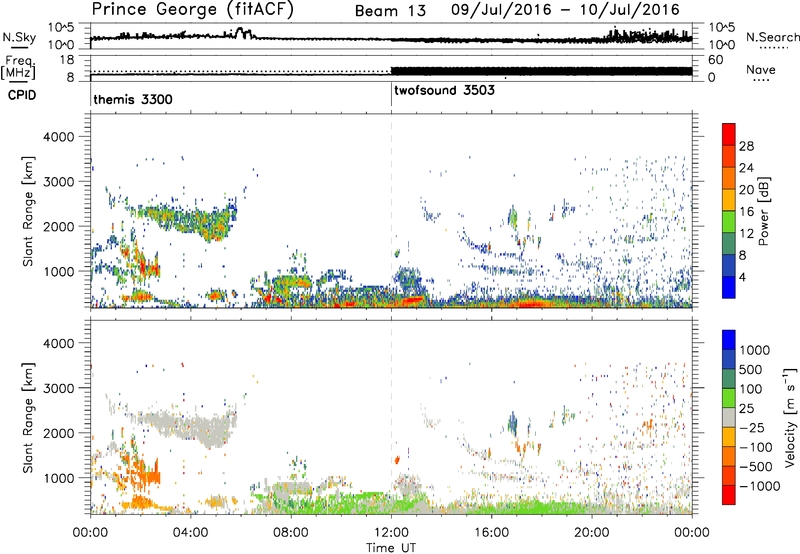Screen dimensions: 800x554
Task: Click the '-1000' tick on the velocity scale
Action: pyautogui.click(x=759, y=486)
